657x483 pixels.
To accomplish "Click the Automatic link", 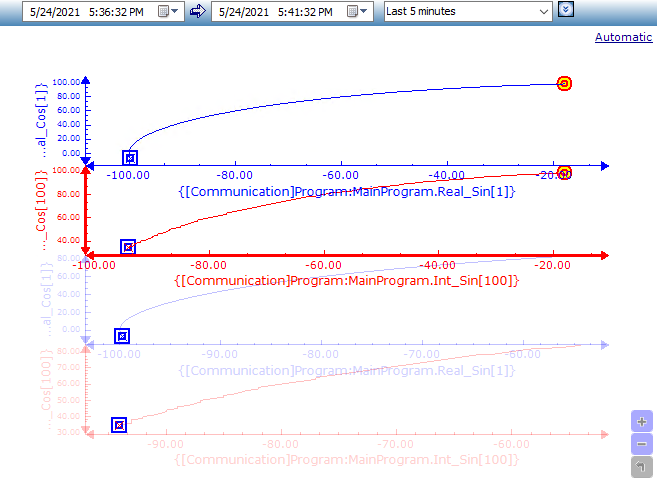I will [623, 37].
